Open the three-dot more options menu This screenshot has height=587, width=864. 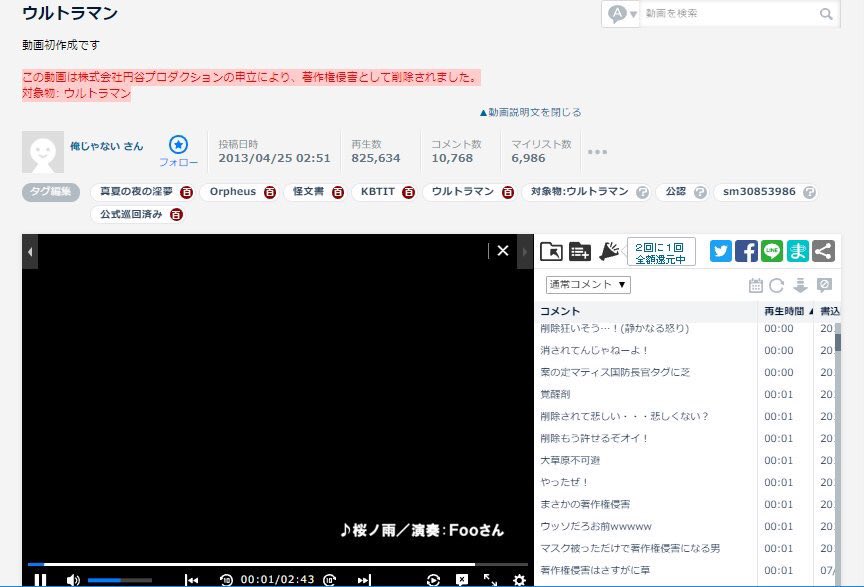click(x=597, y=152)
